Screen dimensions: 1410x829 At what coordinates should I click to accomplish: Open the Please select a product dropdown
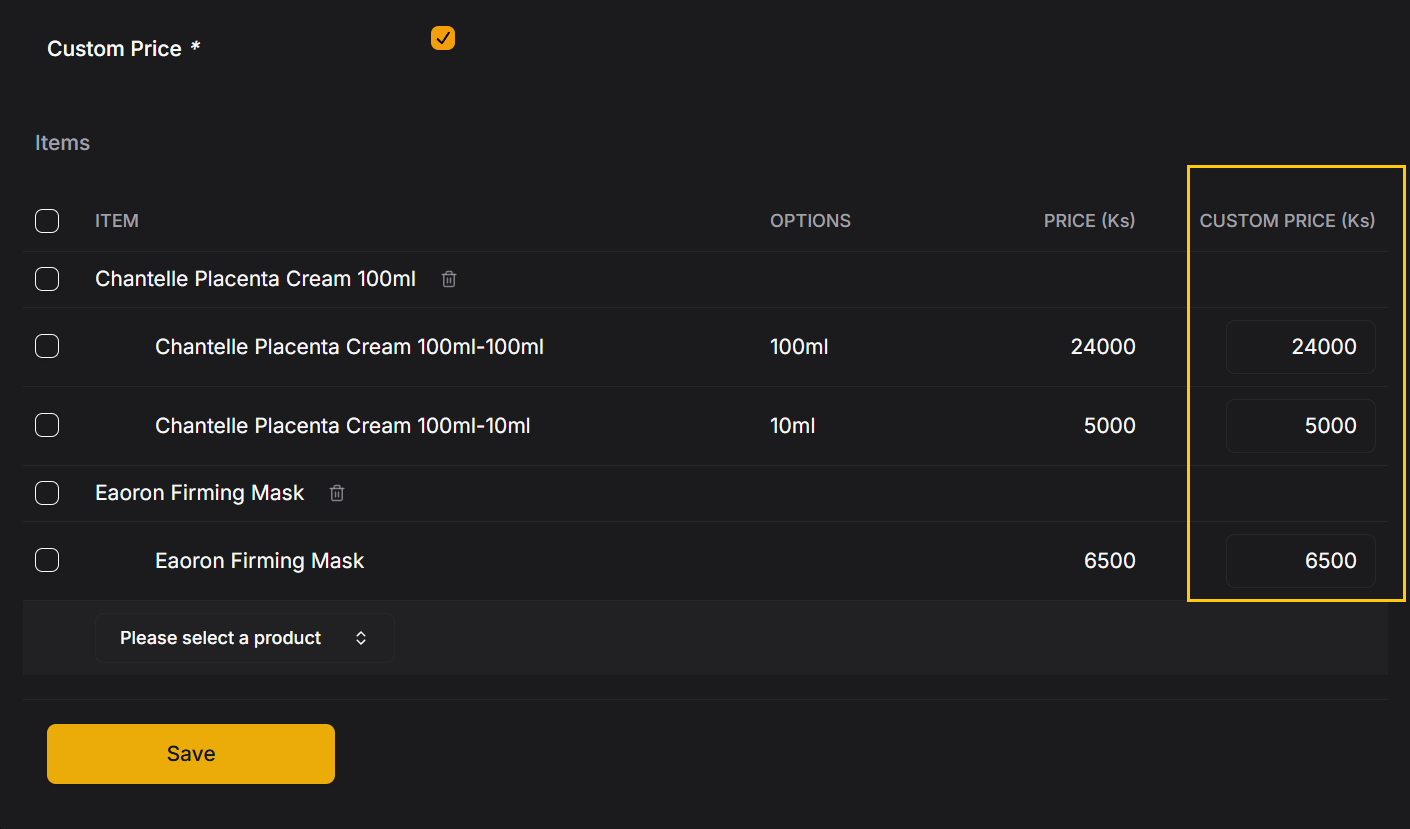click(x=245, y=638)
